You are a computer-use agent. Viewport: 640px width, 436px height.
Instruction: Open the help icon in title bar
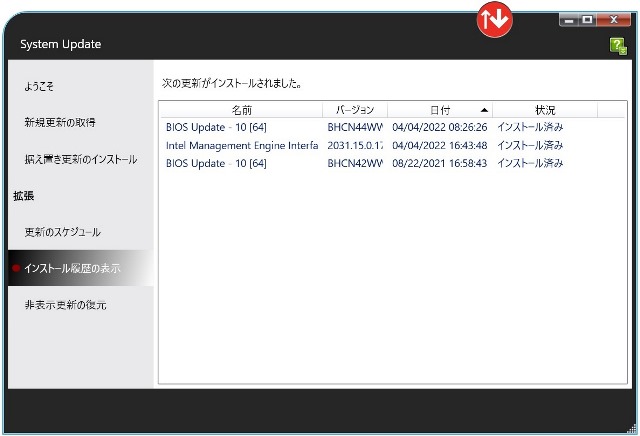tap(618, 46)
